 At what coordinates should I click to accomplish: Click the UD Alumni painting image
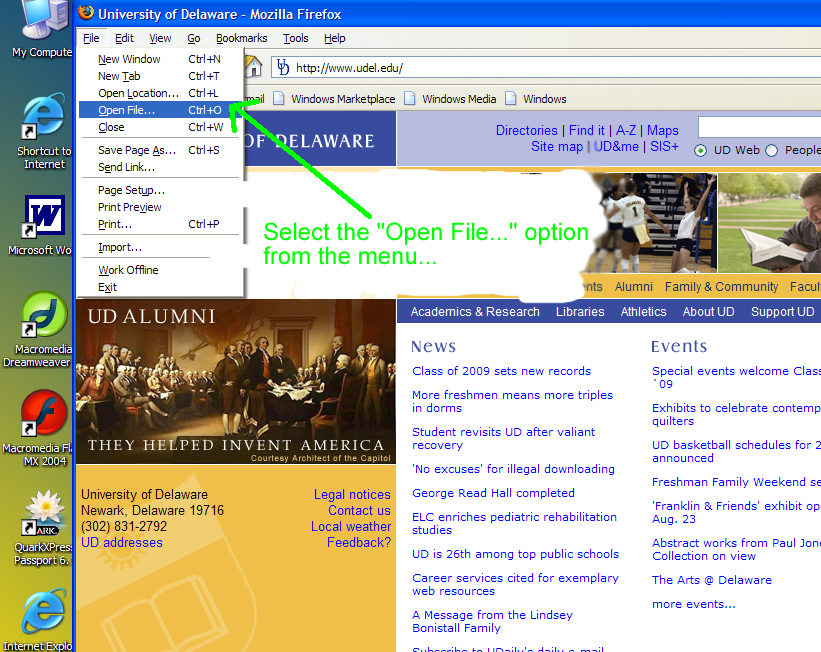(236, 382)
